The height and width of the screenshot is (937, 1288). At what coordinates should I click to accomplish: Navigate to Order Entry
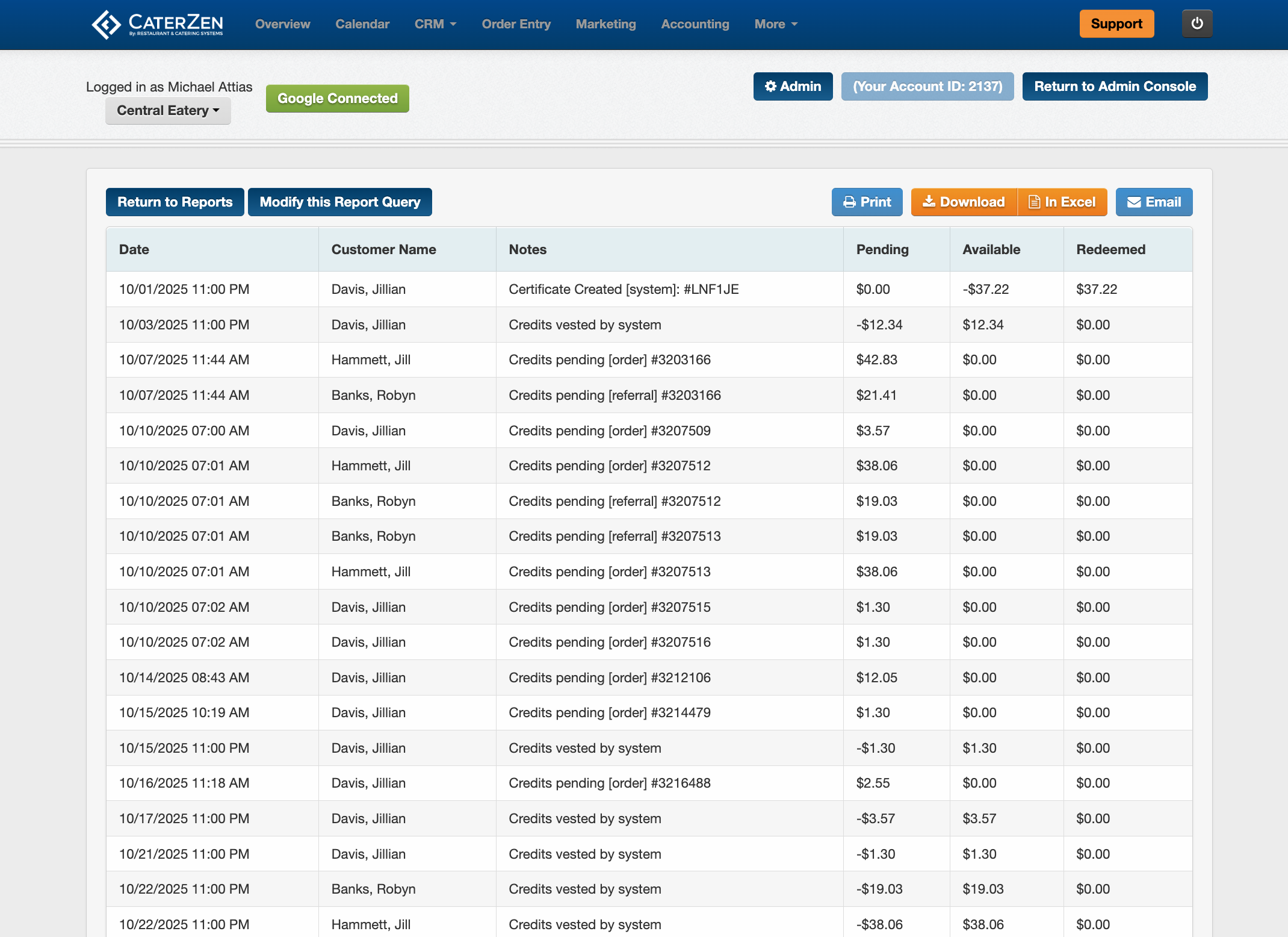tap(516, 25)
